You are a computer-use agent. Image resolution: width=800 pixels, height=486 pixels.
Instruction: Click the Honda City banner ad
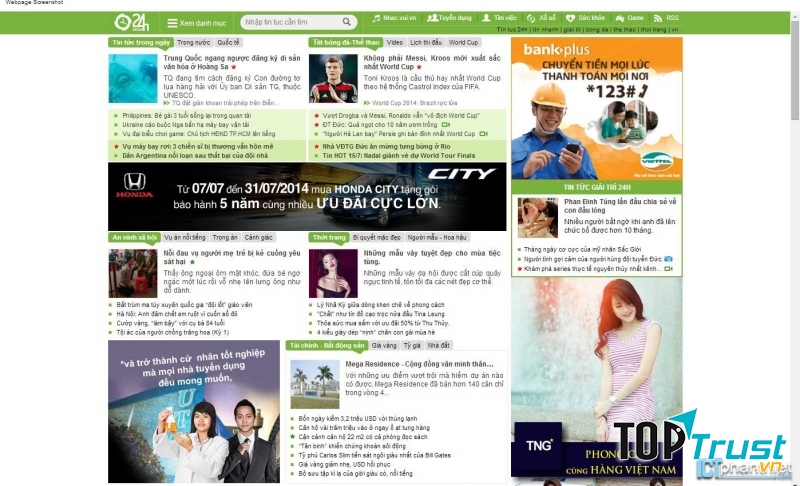point(307,197)
